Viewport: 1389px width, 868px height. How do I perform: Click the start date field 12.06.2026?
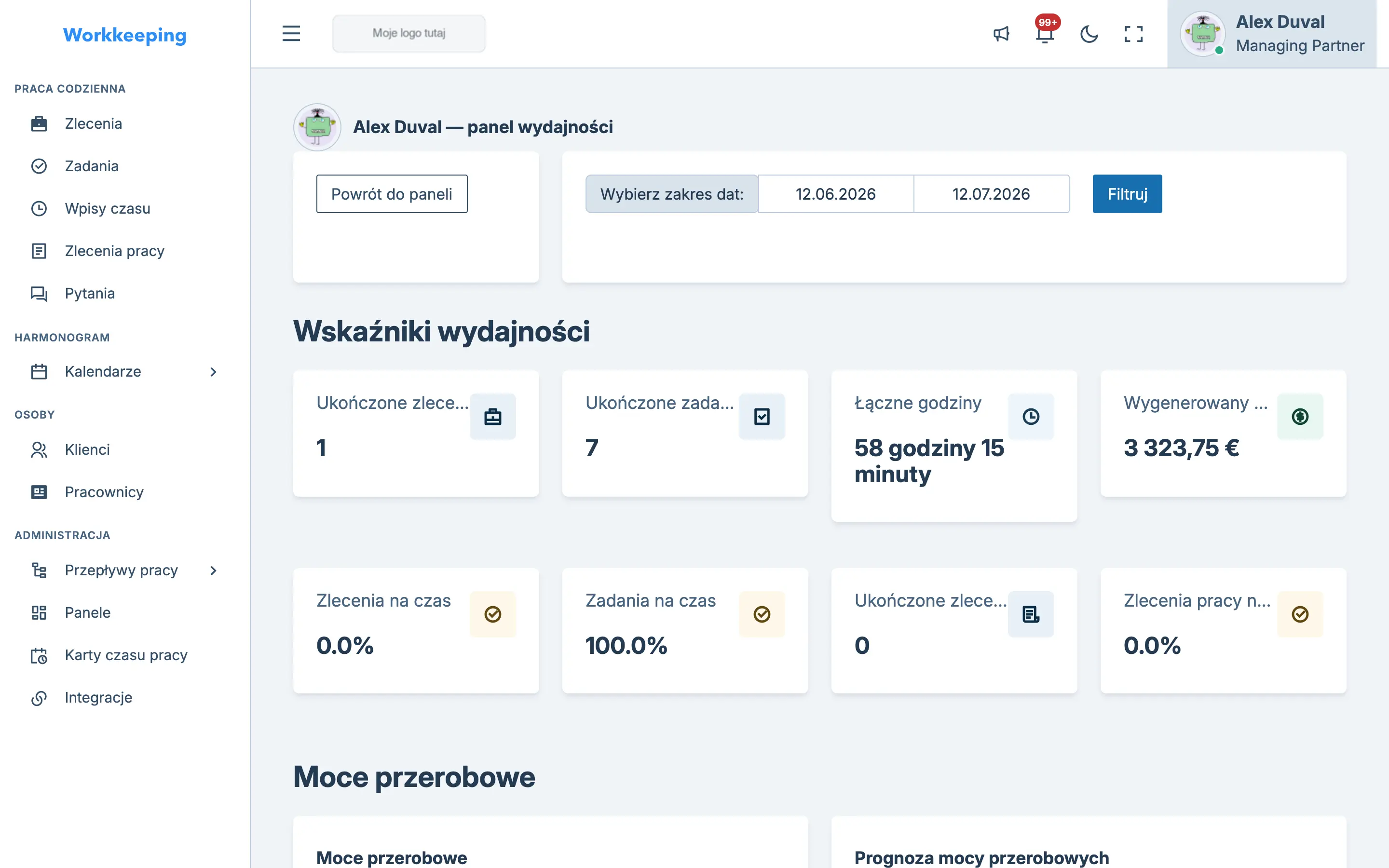836,193
